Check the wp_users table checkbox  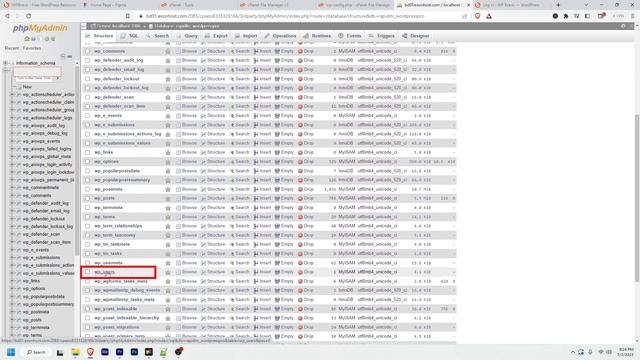pyautogui.click(x=87, y=272)
